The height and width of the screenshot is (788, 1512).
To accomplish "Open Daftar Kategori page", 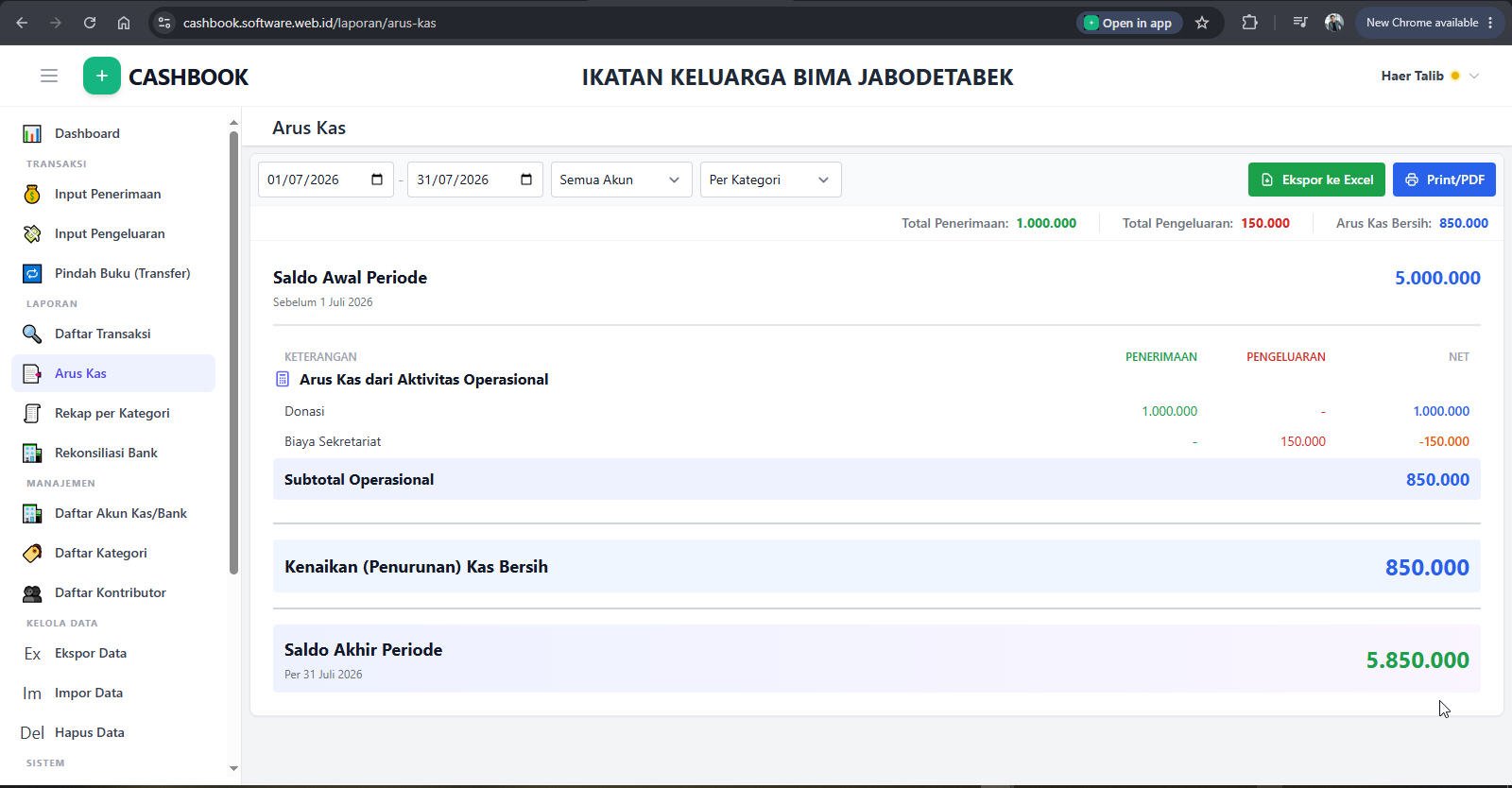I will [x=113, y=553].
